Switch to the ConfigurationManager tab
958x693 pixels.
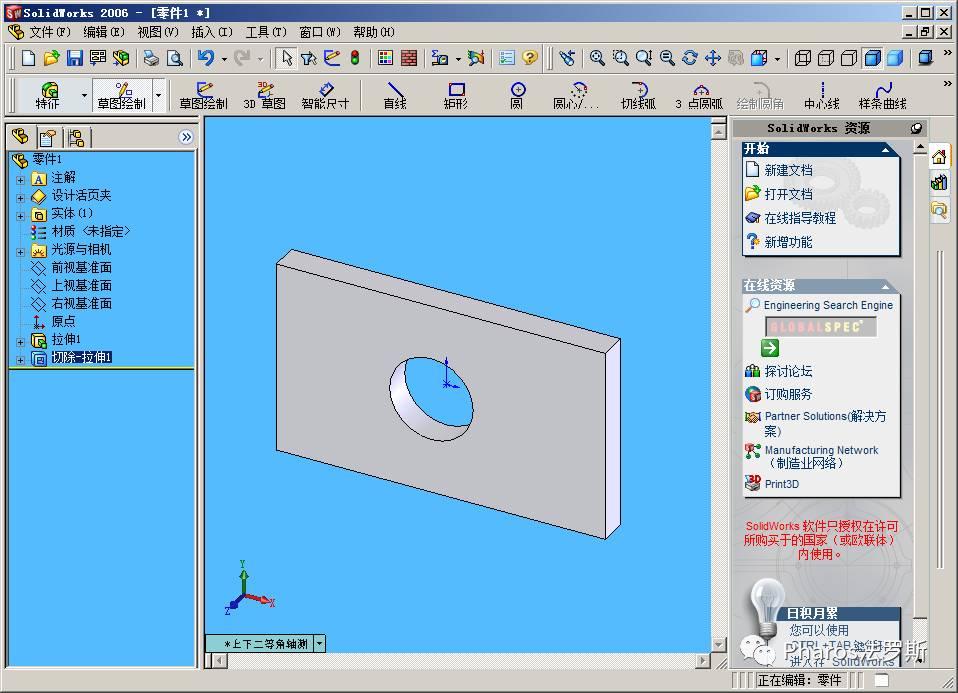click(x=76, y=138)
